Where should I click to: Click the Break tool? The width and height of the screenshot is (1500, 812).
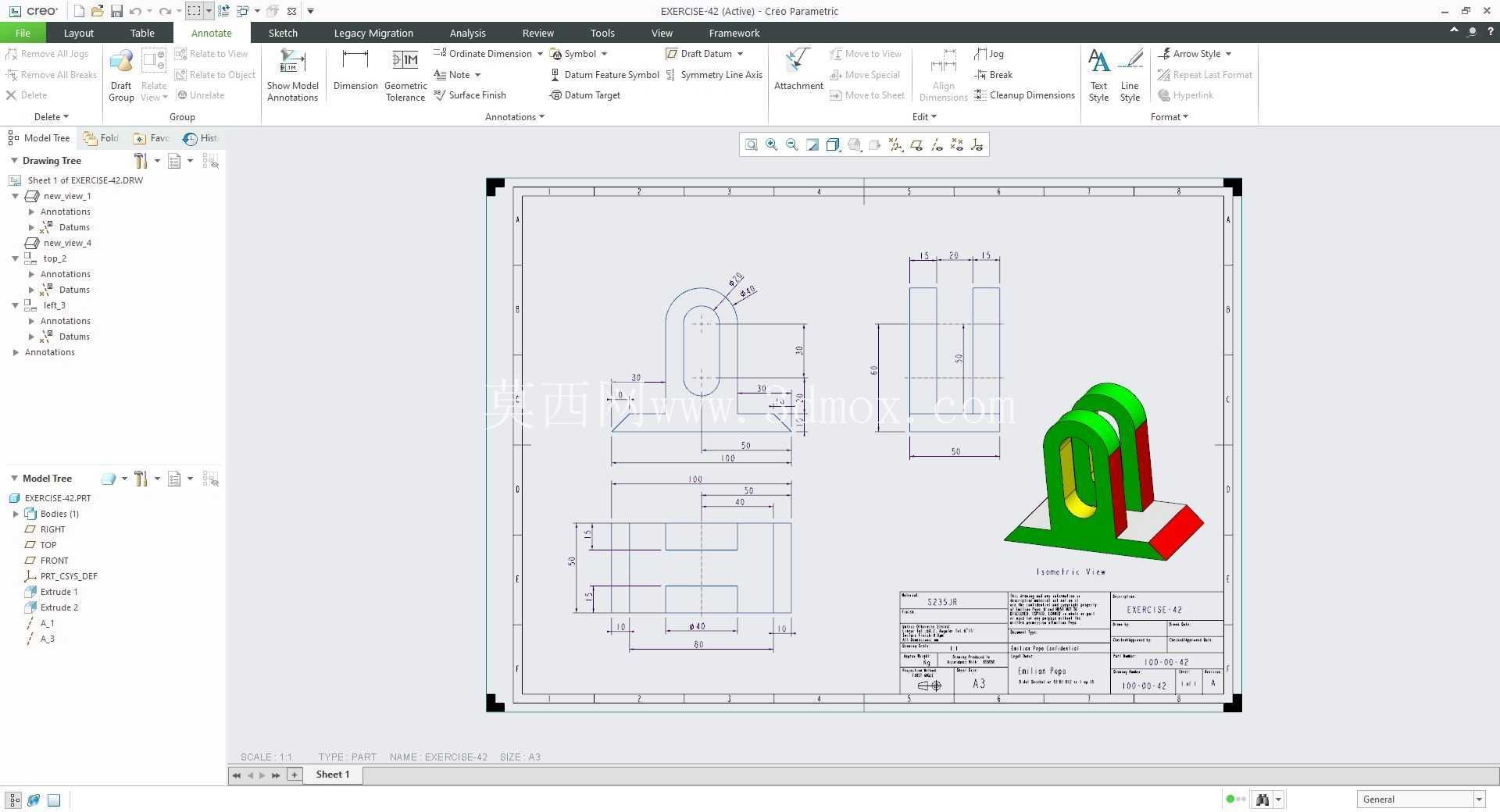pyautogui.click(x=994, y=75)
